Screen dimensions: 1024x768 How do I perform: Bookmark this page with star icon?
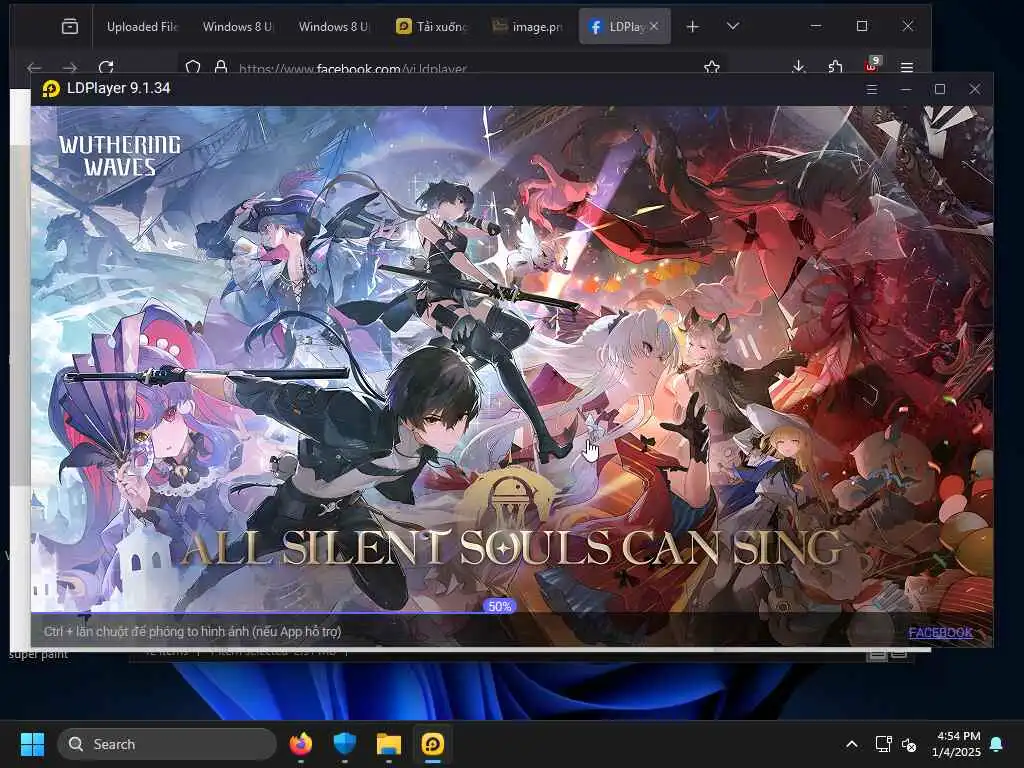(x=712, y=67)
